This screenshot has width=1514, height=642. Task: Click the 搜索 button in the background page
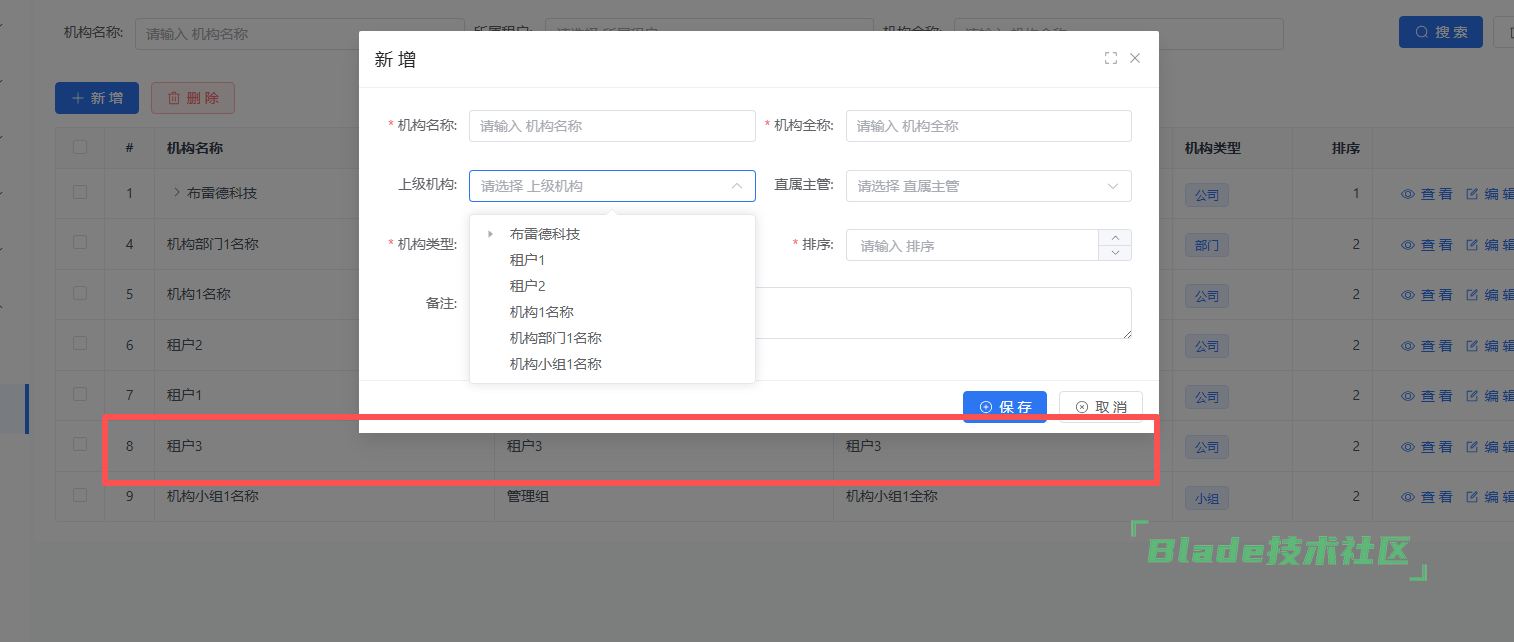(1441, 32)
